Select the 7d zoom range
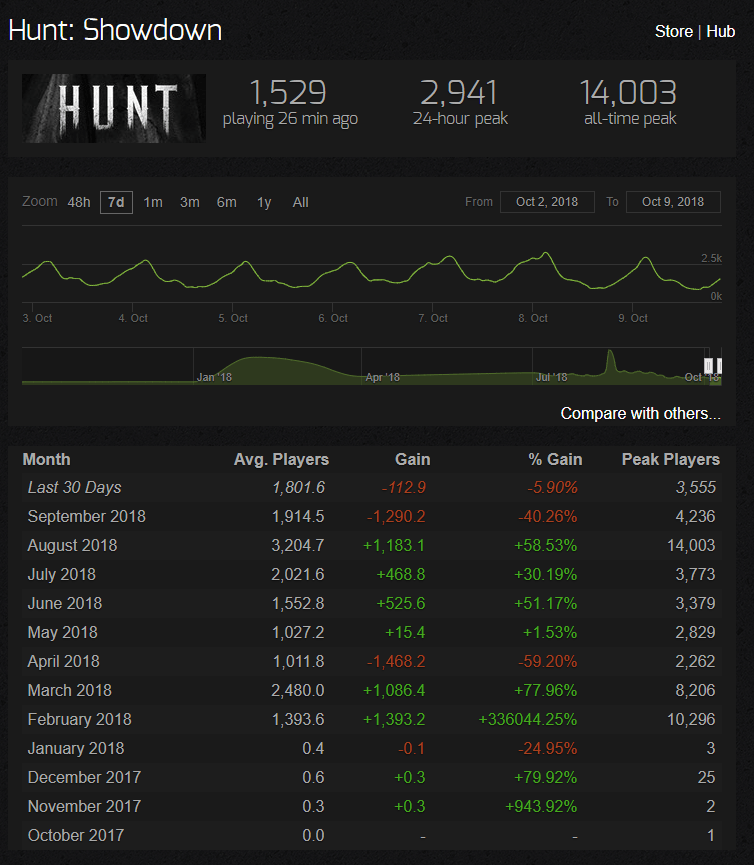Image resolution: width=754 pixels, height=865 pixels. click(x=116, y=202)
